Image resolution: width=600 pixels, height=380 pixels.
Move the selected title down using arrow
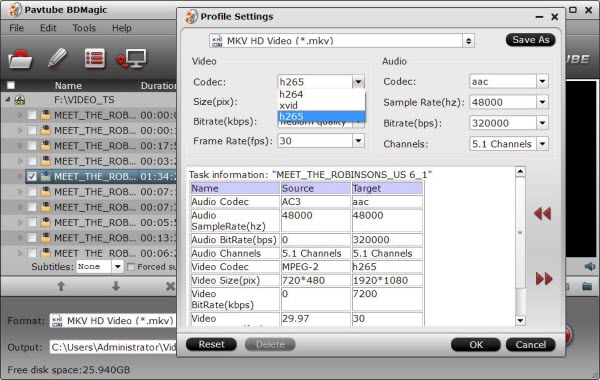[116, 286]
